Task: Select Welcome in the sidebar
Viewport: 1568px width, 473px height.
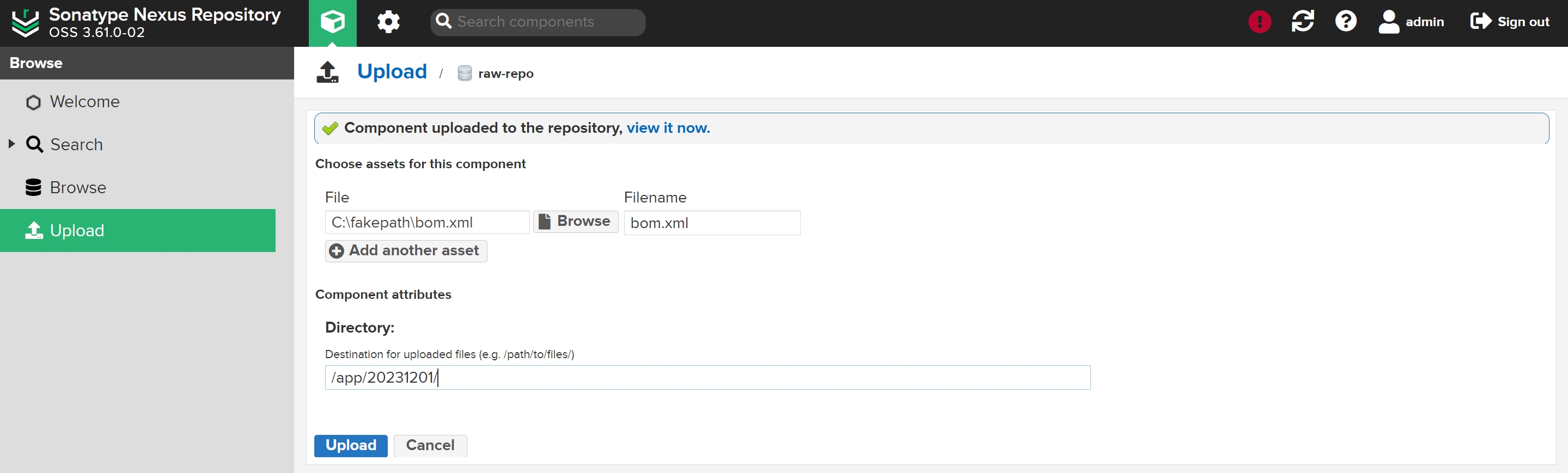Action: point(84,102)
